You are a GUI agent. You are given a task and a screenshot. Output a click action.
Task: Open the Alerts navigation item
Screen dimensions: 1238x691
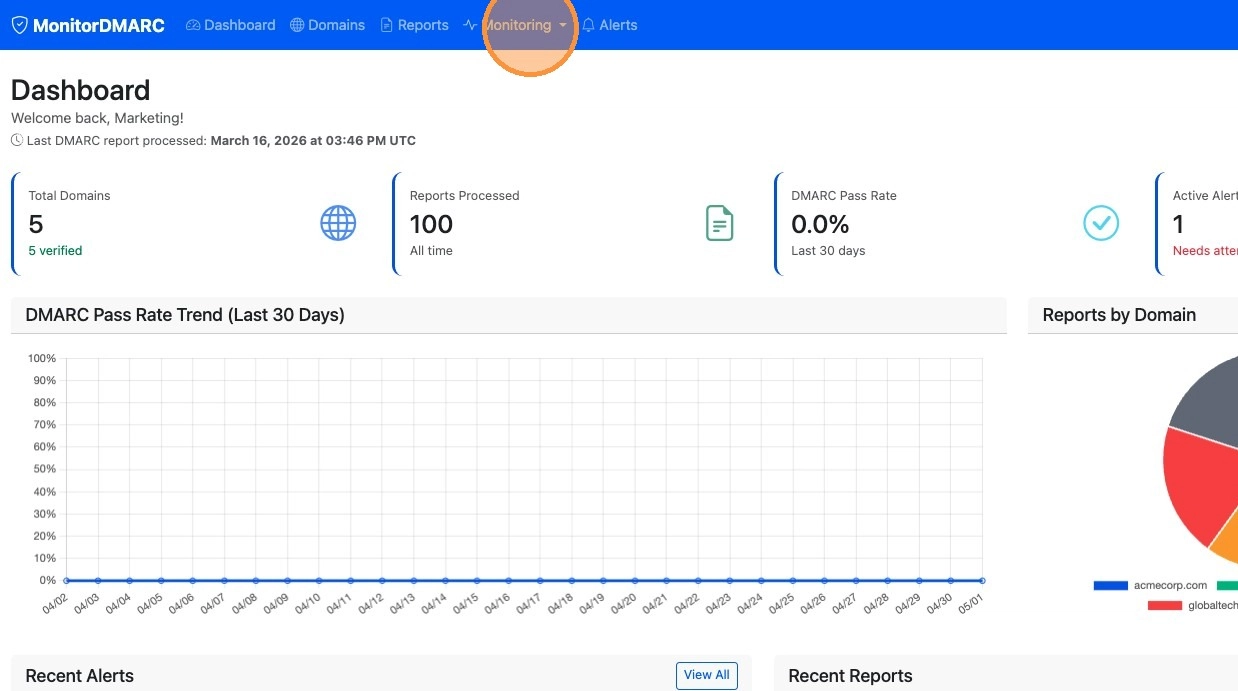tap(610, 25)
